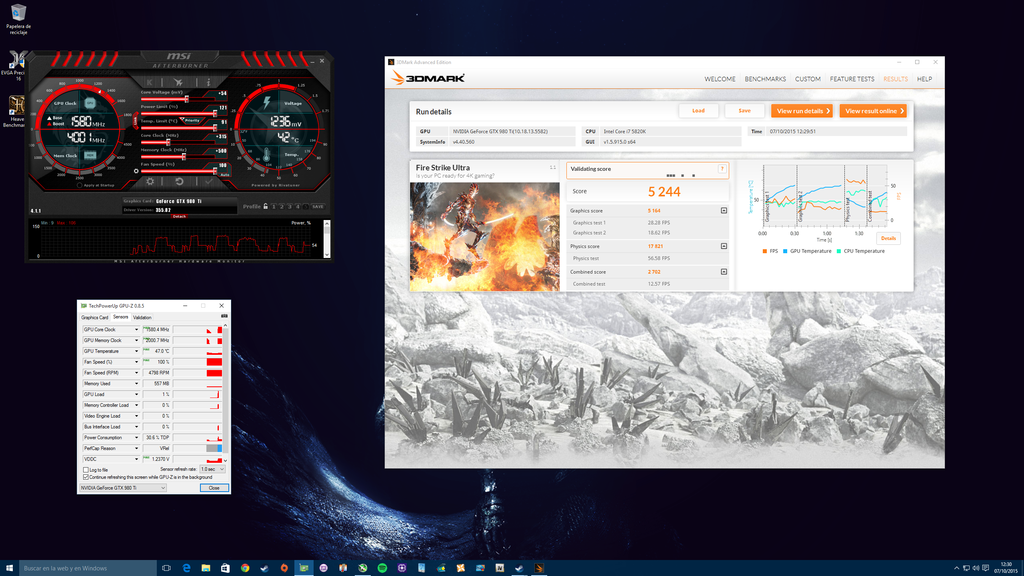Toggle the Afterburner profile lock icon
1024x576 pixels.
pyautogui.click(x=266, y=206)
